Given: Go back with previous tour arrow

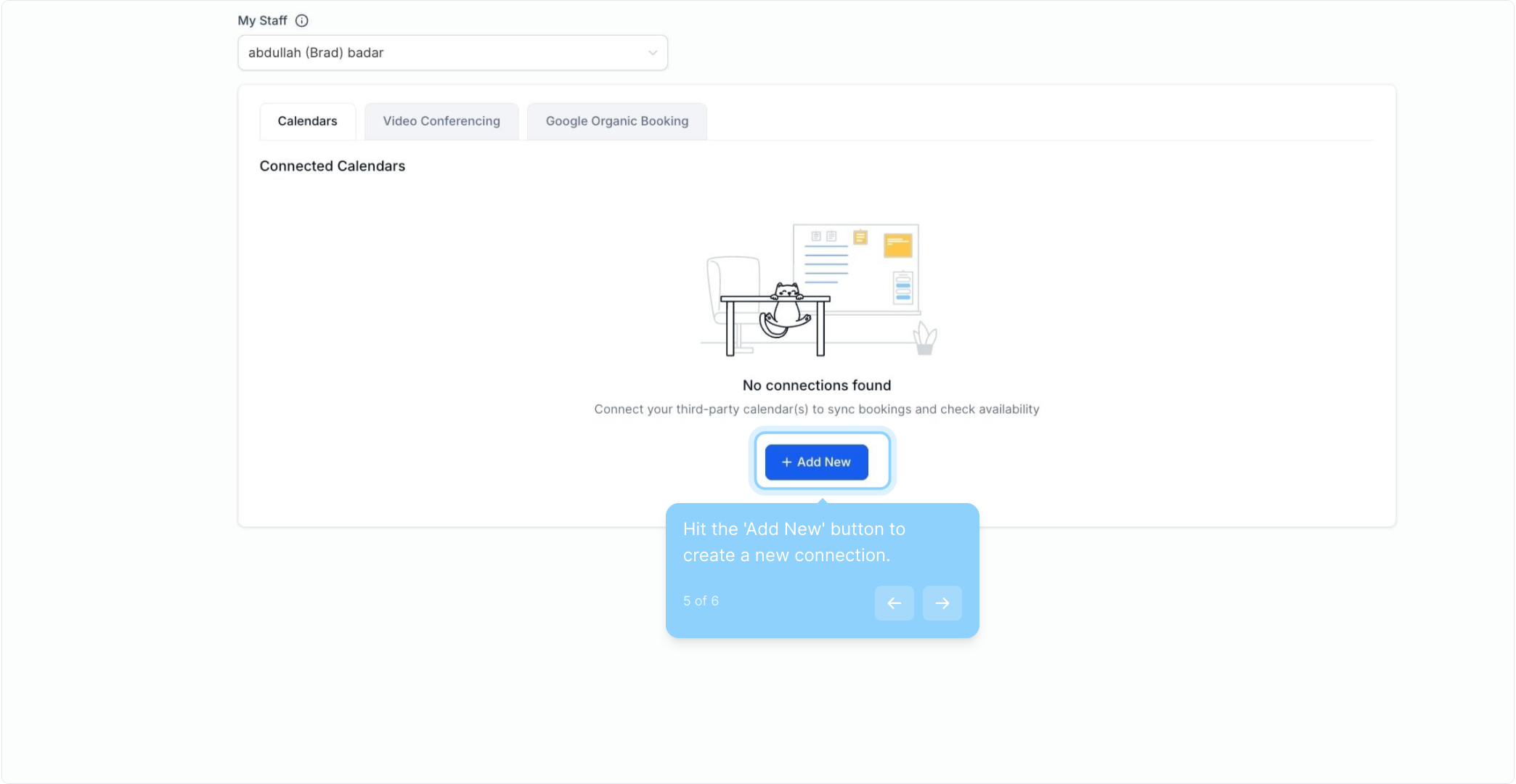Looking at the screenshot, I should point(894,603).
